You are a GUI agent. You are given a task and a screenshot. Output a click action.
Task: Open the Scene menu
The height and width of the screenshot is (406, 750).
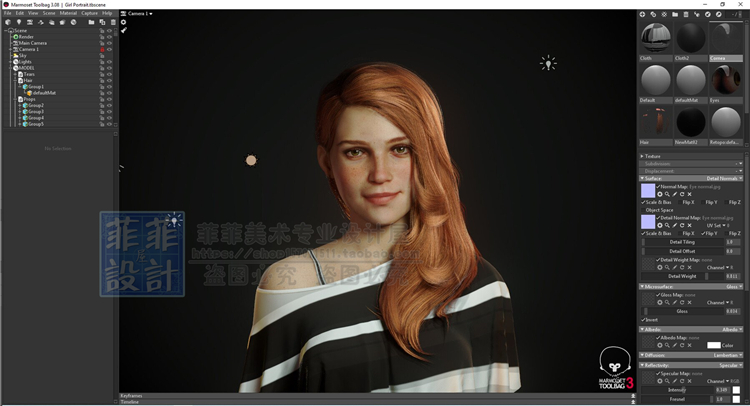[x=49, y=13]
